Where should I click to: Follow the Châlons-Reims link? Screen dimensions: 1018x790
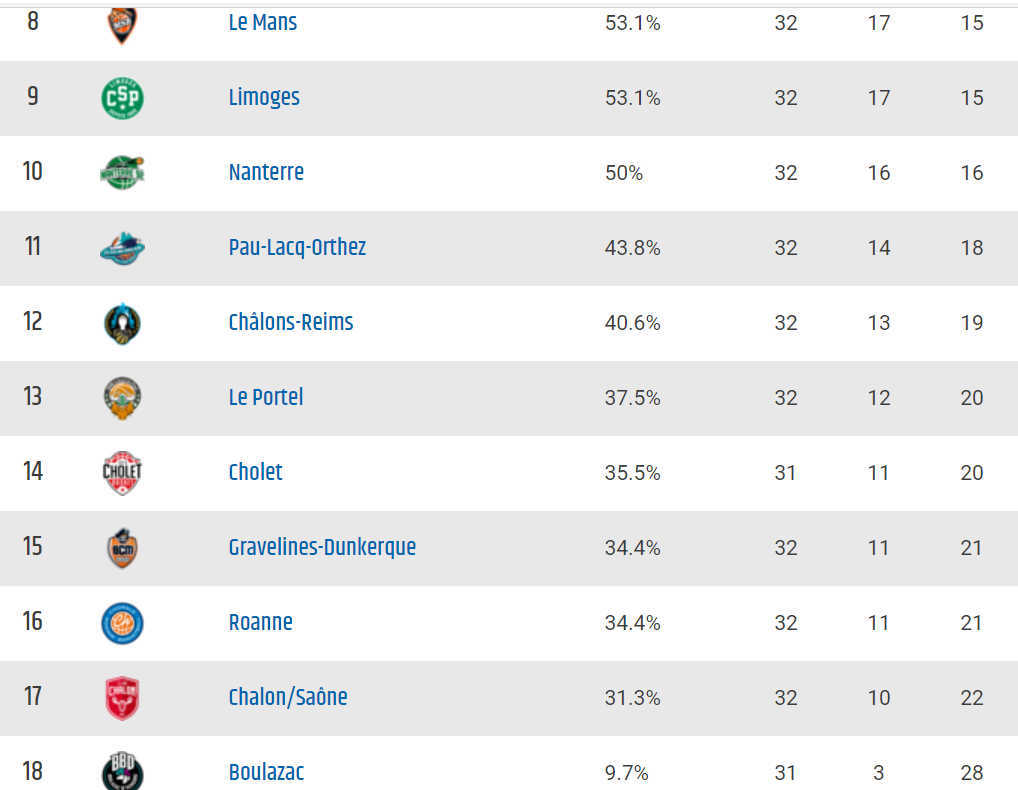[x=291, y=322]
